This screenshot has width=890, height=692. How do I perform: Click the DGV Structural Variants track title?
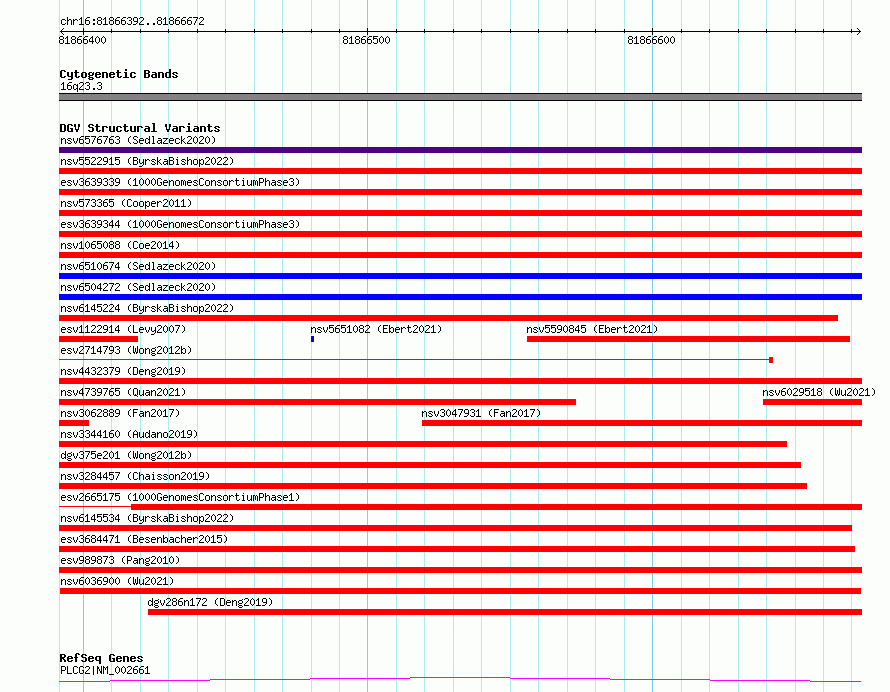coord(140,128)
